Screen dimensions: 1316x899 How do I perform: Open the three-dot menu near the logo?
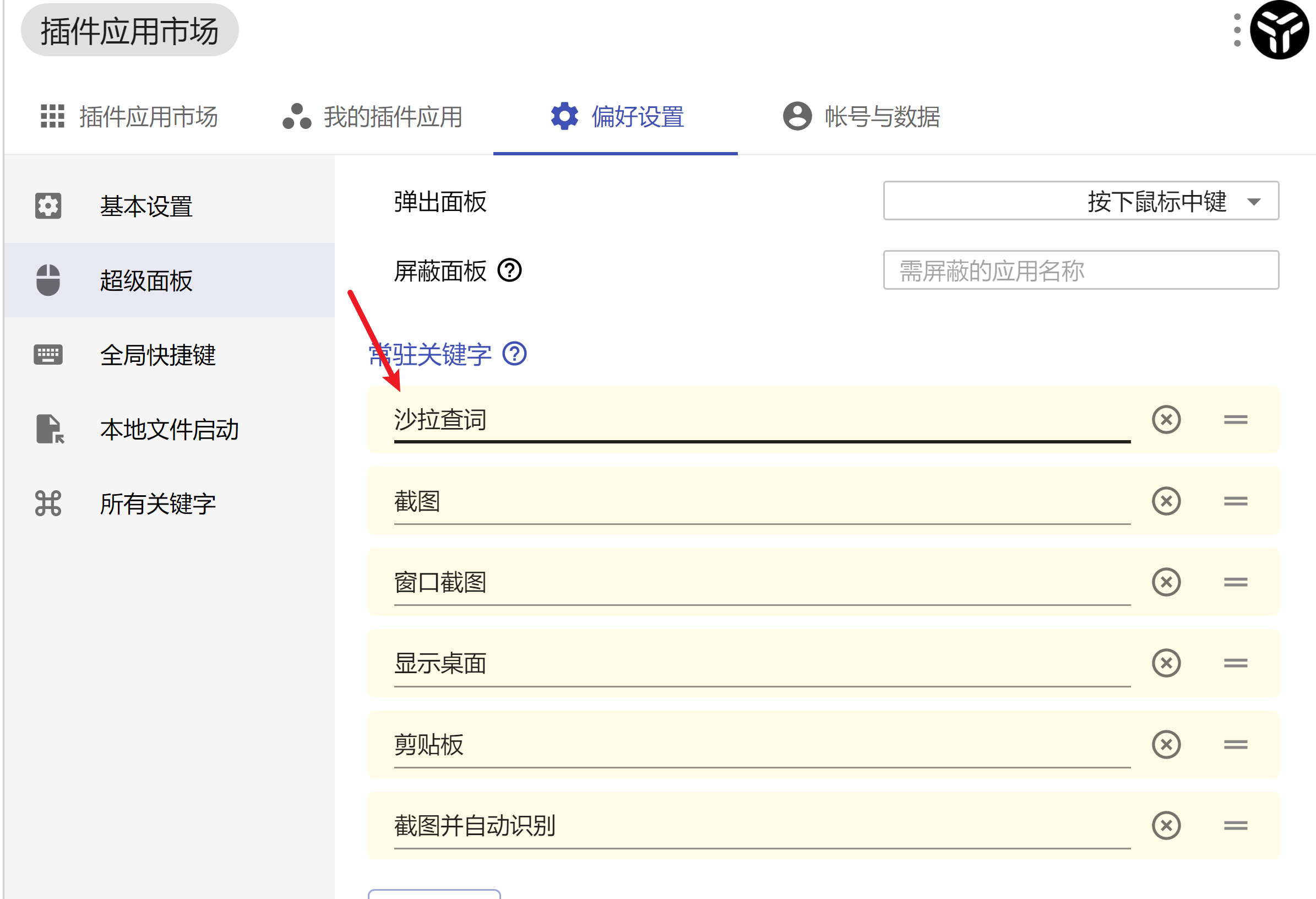(x=1237, y=31)
